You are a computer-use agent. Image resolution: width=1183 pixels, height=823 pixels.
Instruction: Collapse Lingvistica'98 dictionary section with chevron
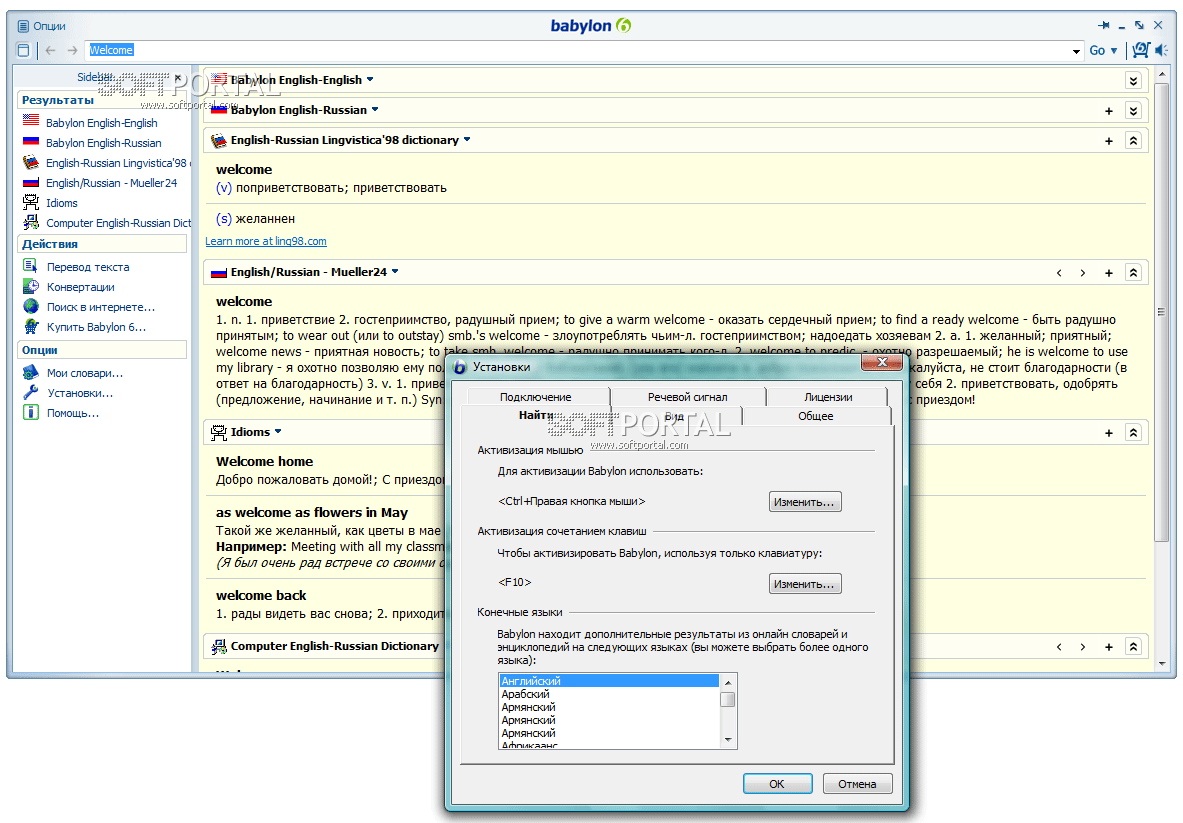pos(1133,141)
